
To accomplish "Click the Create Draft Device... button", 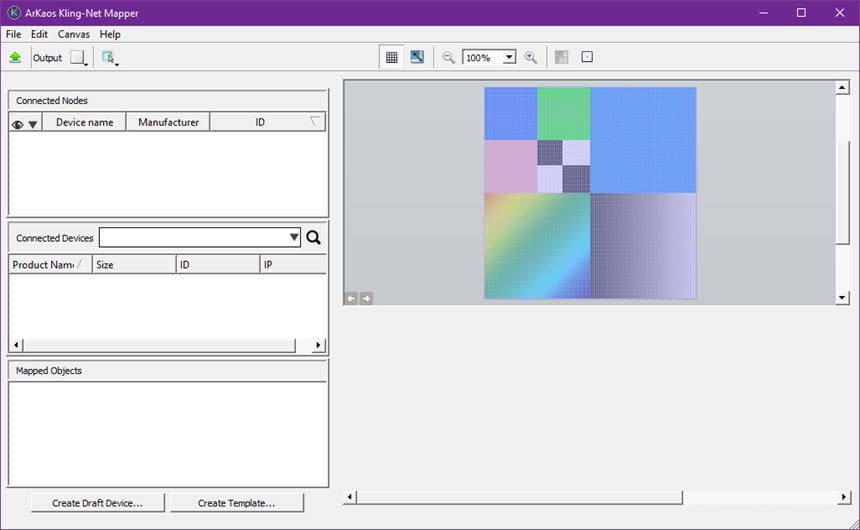I will pyautogui.click(x=98, y=503).
